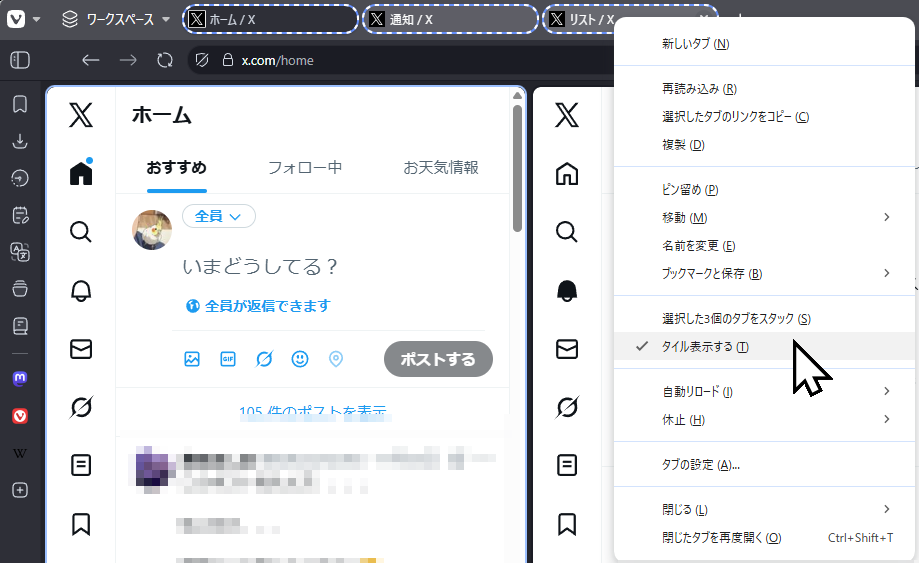Open the Mastodon web panel

tap(19, 379)
